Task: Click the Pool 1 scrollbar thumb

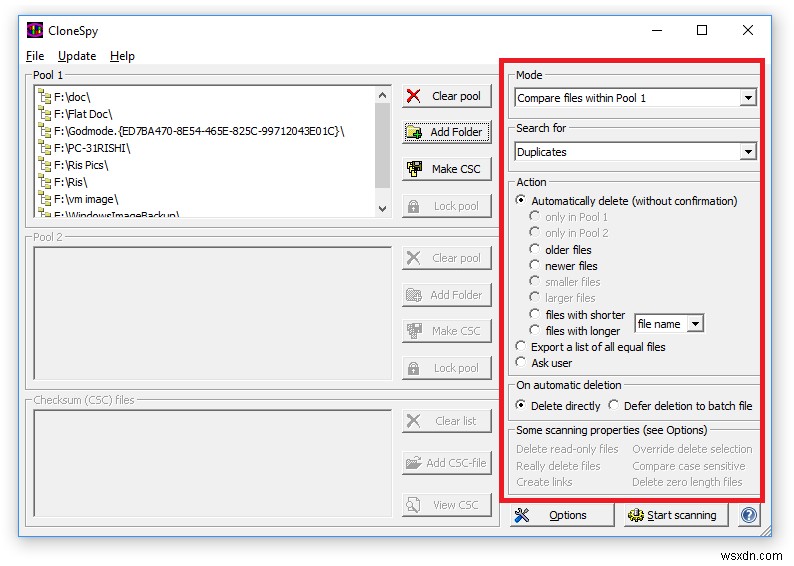Action: click(382, 145)
